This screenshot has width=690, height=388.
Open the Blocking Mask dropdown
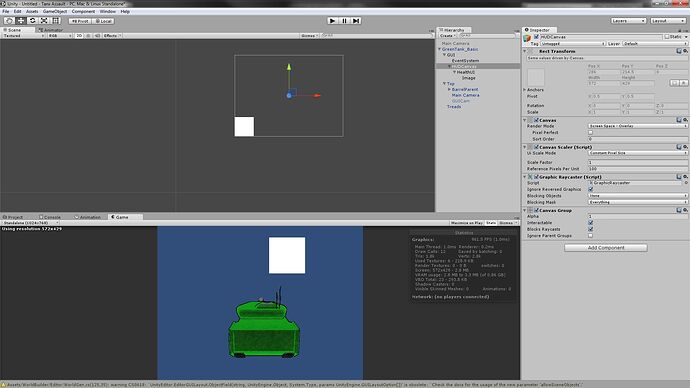(x=638, y=202)
